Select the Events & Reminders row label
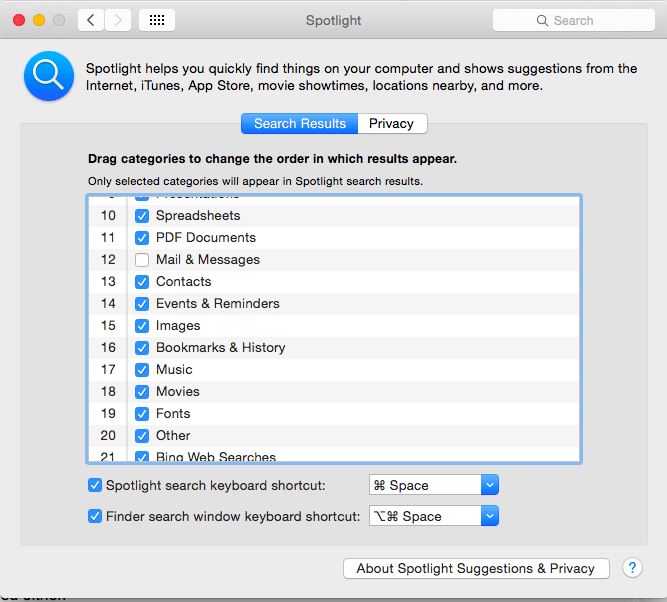The height and width of the screenshot is (602, 667). [218, 304]
